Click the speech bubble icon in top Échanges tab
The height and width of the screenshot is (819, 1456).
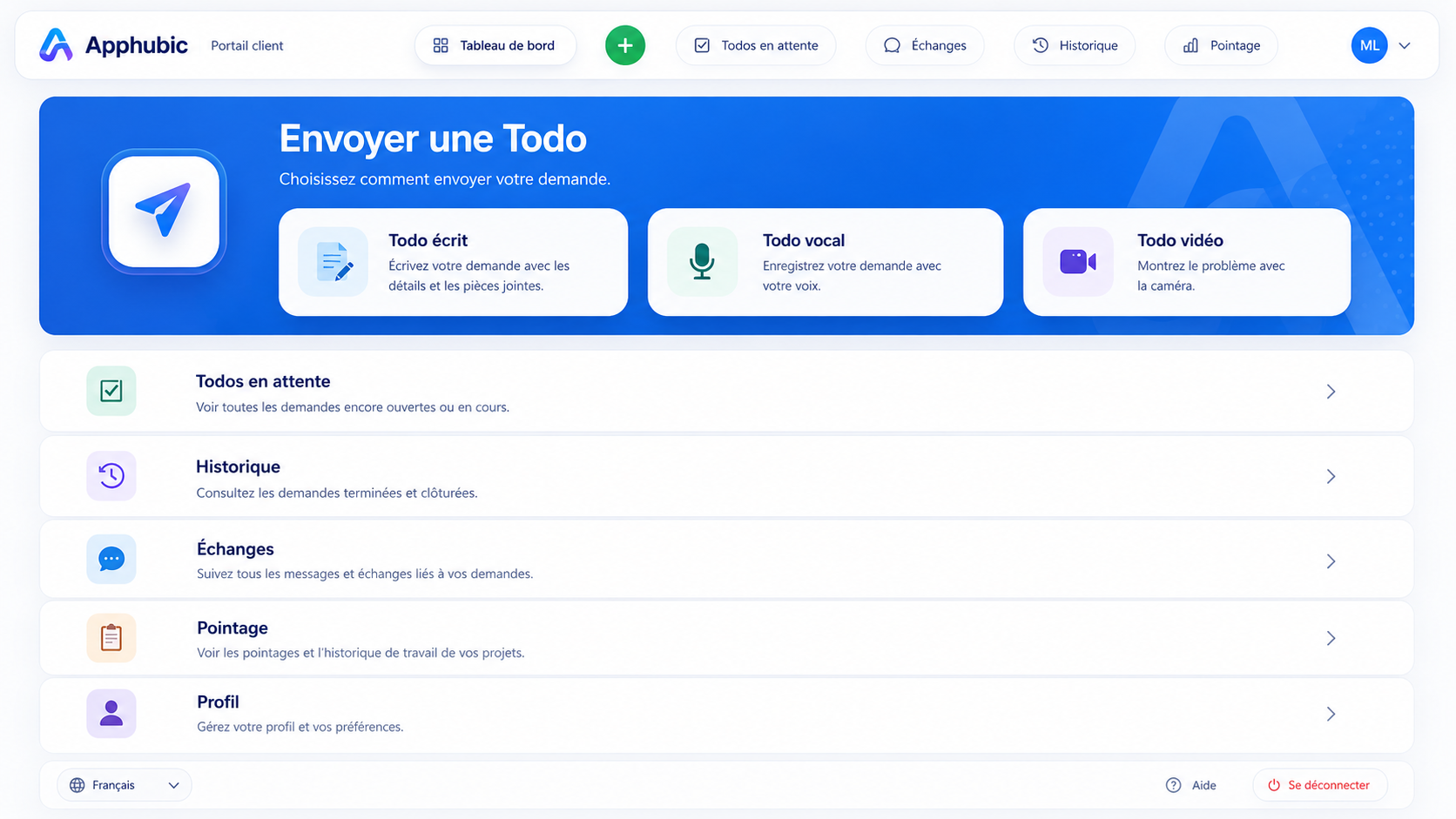[x=892, y=45]
